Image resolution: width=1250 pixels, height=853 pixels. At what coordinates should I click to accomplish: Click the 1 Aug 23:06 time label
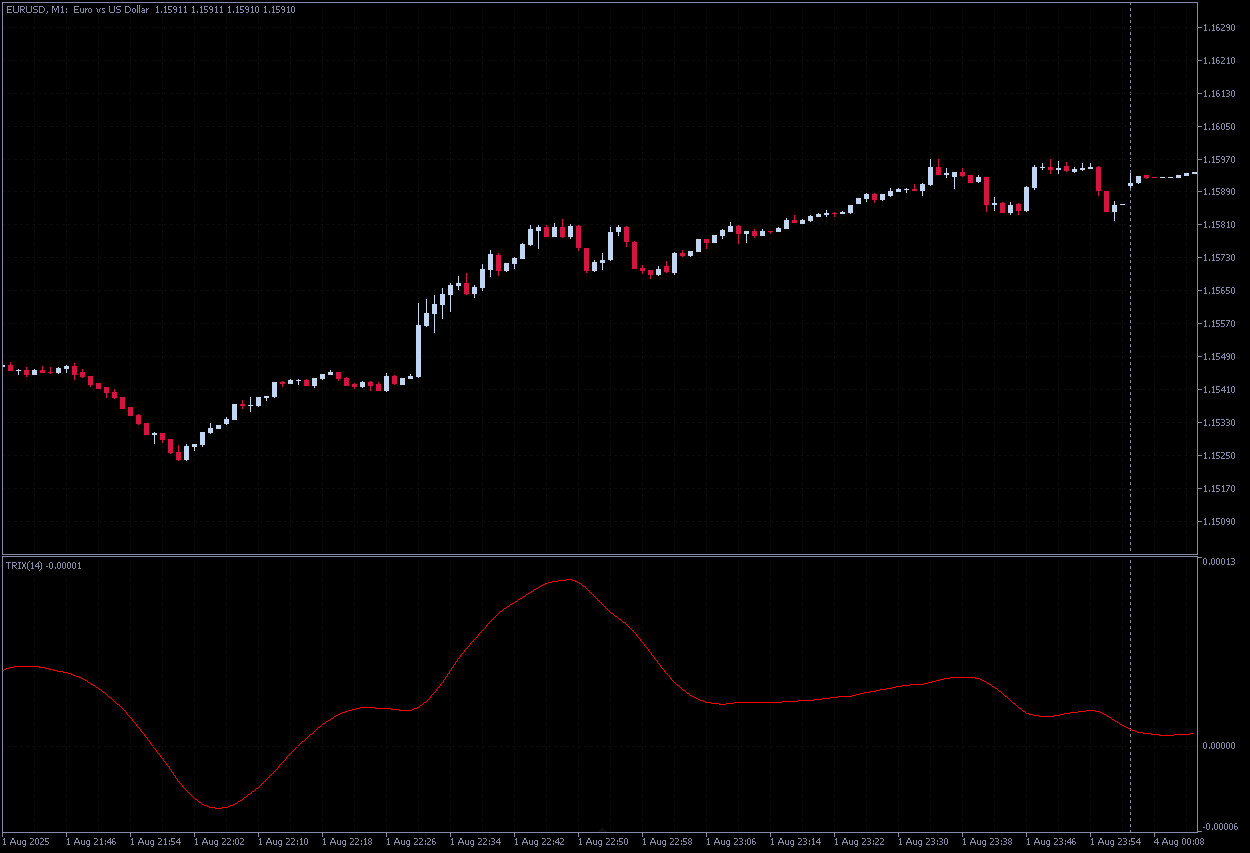pyautogui.click(x=732, y=842)
